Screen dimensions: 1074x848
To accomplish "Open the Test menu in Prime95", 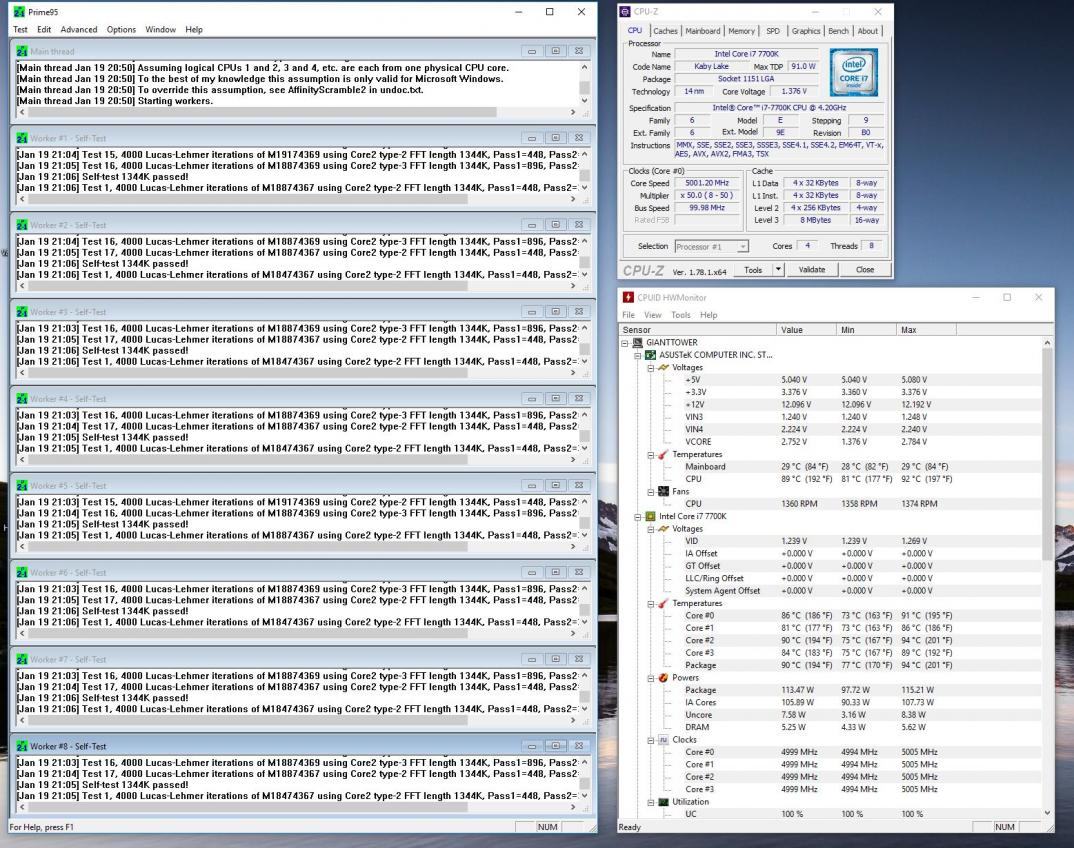I will point(20,29).
